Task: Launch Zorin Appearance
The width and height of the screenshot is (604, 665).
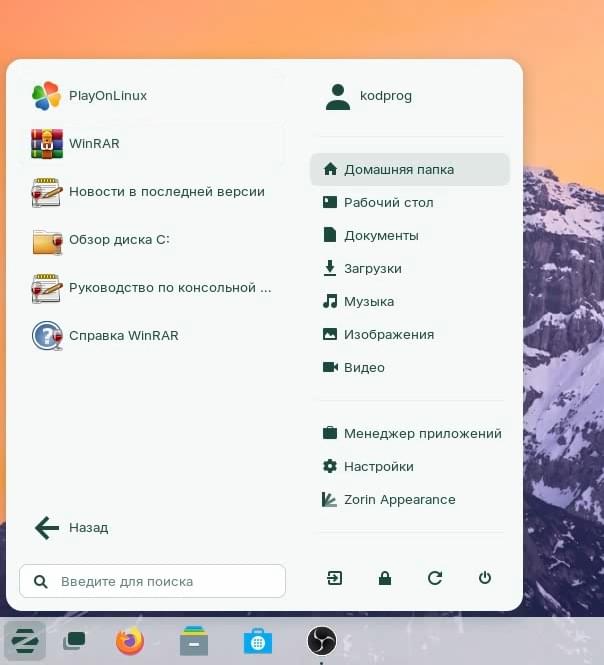Action: pos(410,500)
